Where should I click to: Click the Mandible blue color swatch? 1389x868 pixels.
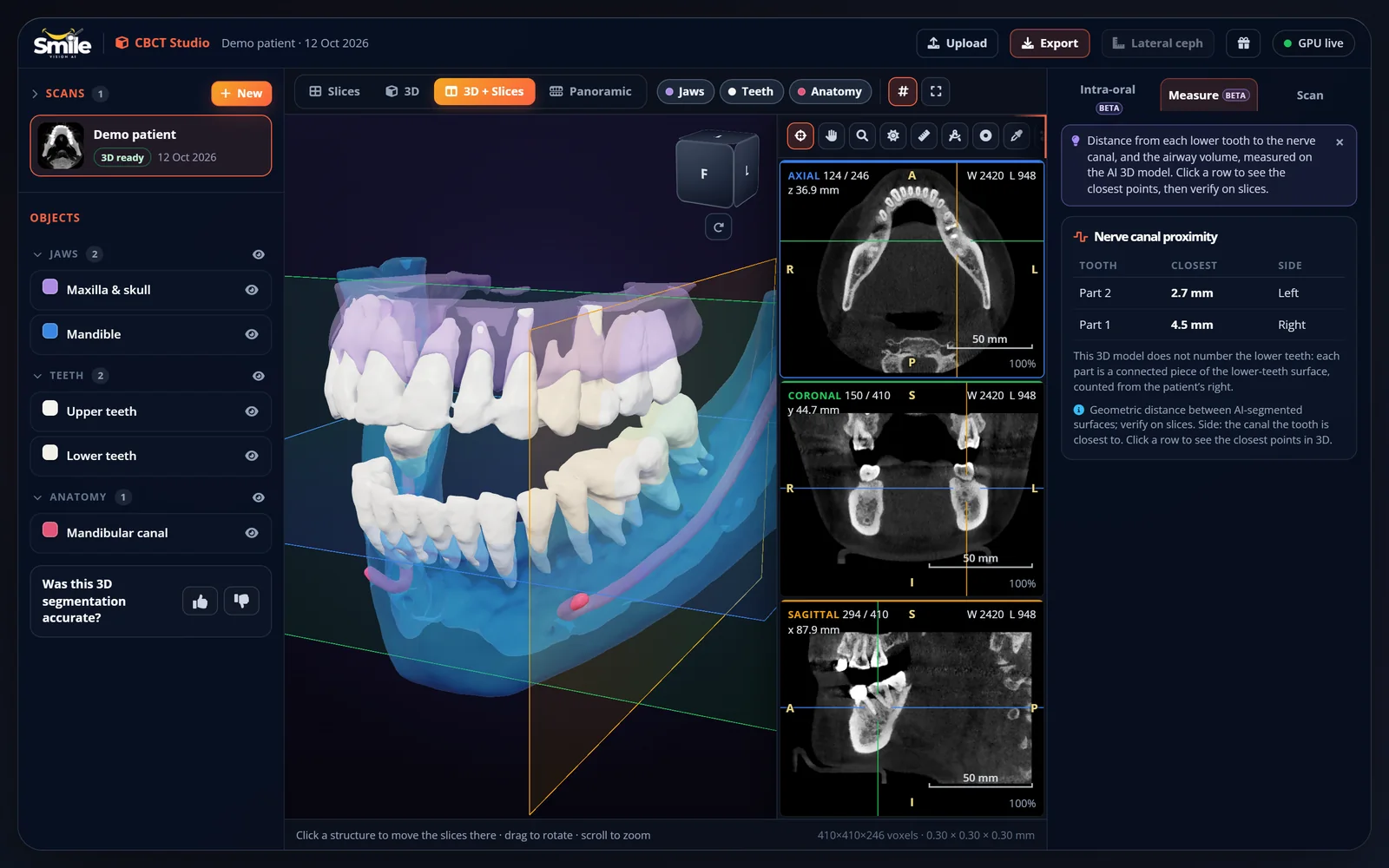click(50, 331)
